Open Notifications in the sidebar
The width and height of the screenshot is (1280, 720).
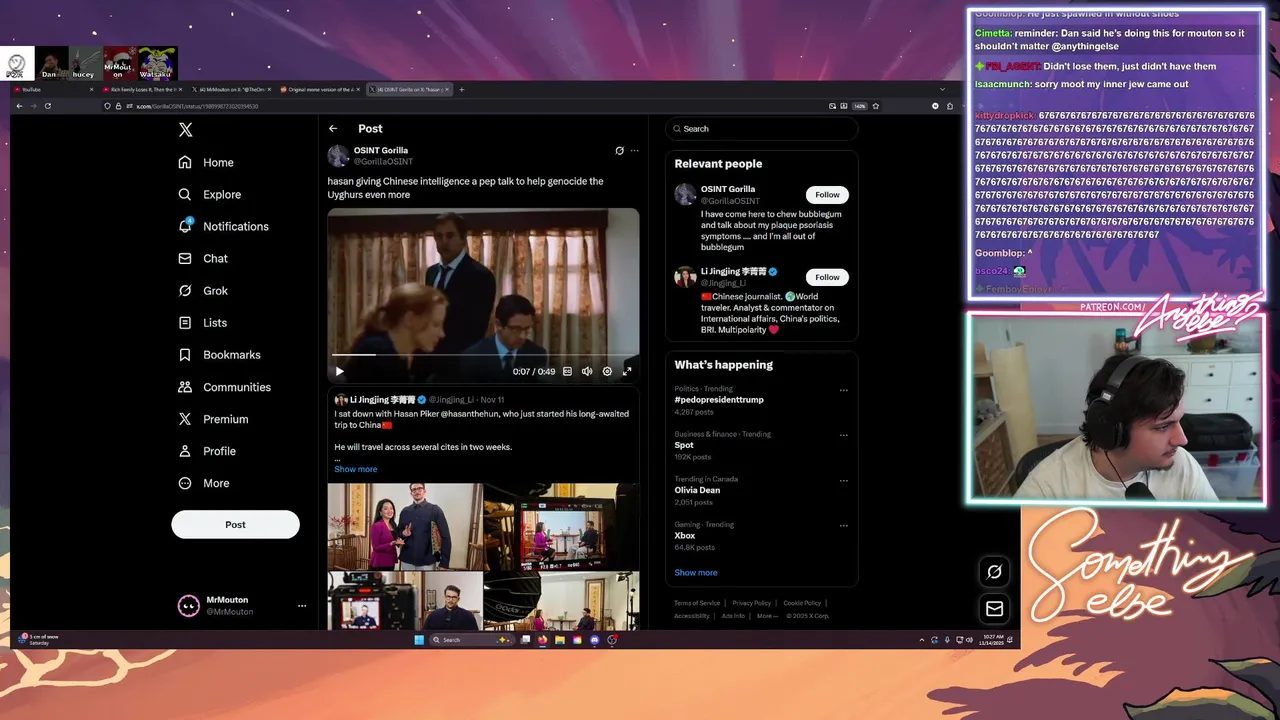click(x=223, y=226)
